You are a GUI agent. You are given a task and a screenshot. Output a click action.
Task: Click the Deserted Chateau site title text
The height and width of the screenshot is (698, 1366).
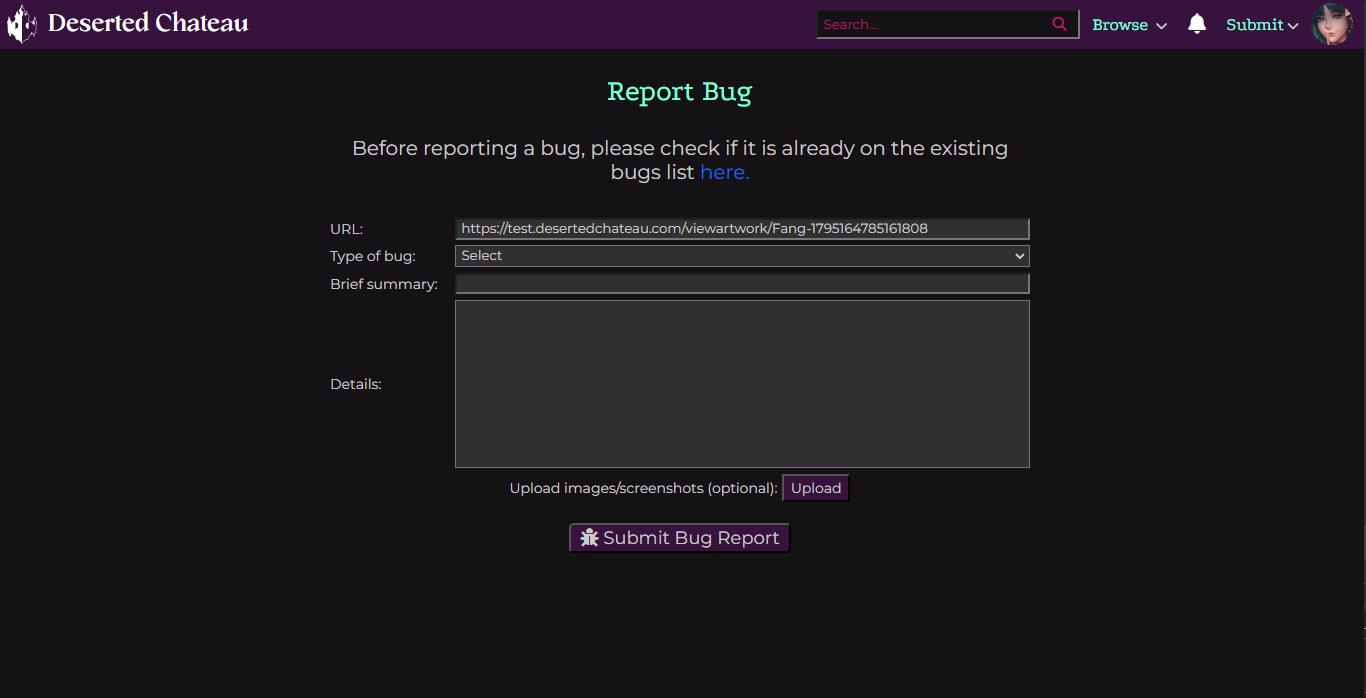[x=148, y=23]
